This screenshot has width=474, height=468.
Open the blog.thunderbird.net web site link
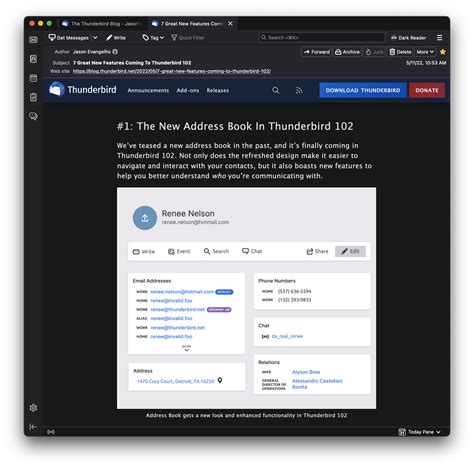coord(172,71)
